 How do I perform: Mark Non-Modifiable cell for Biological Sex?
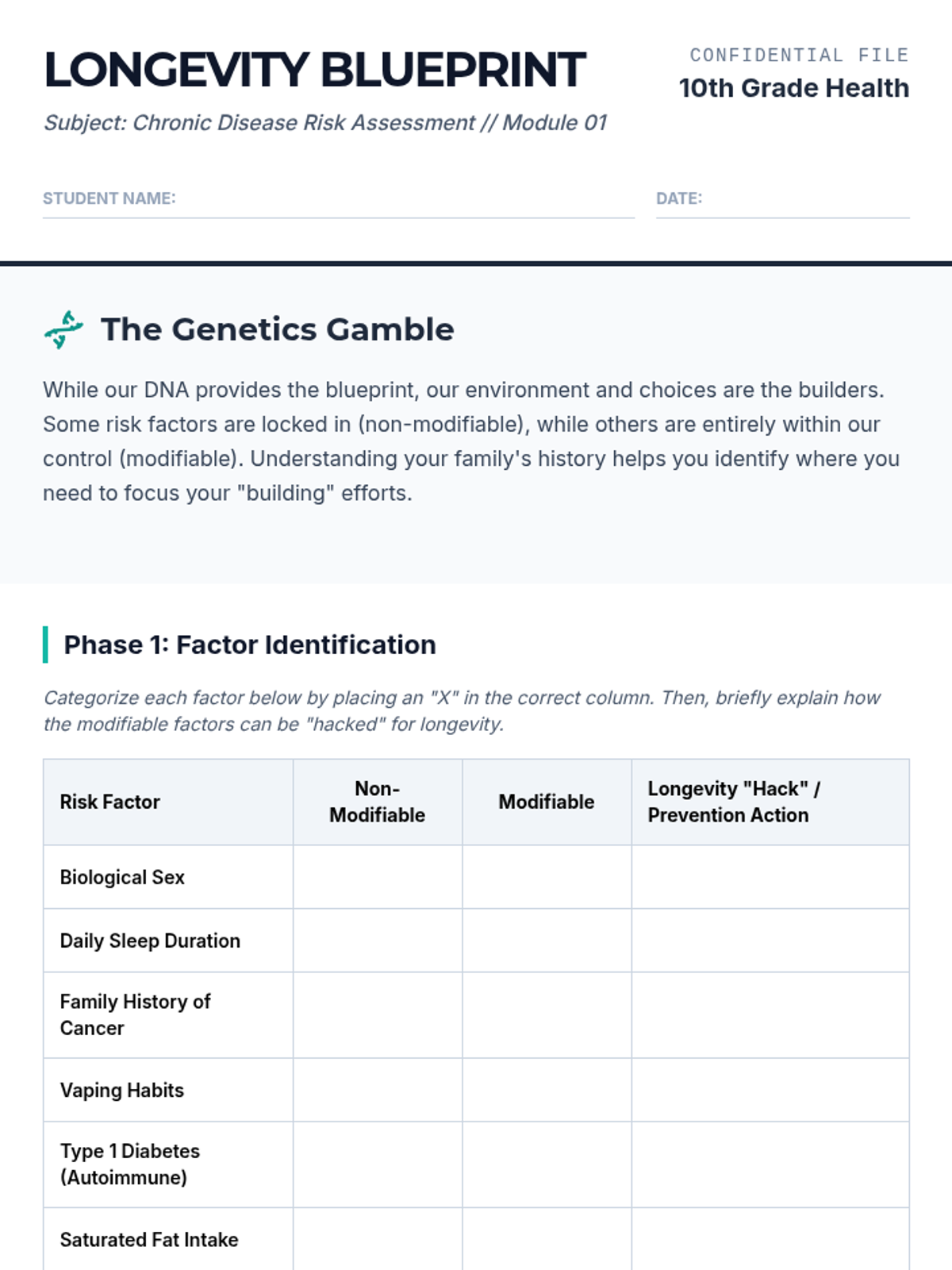coord(378,877)
